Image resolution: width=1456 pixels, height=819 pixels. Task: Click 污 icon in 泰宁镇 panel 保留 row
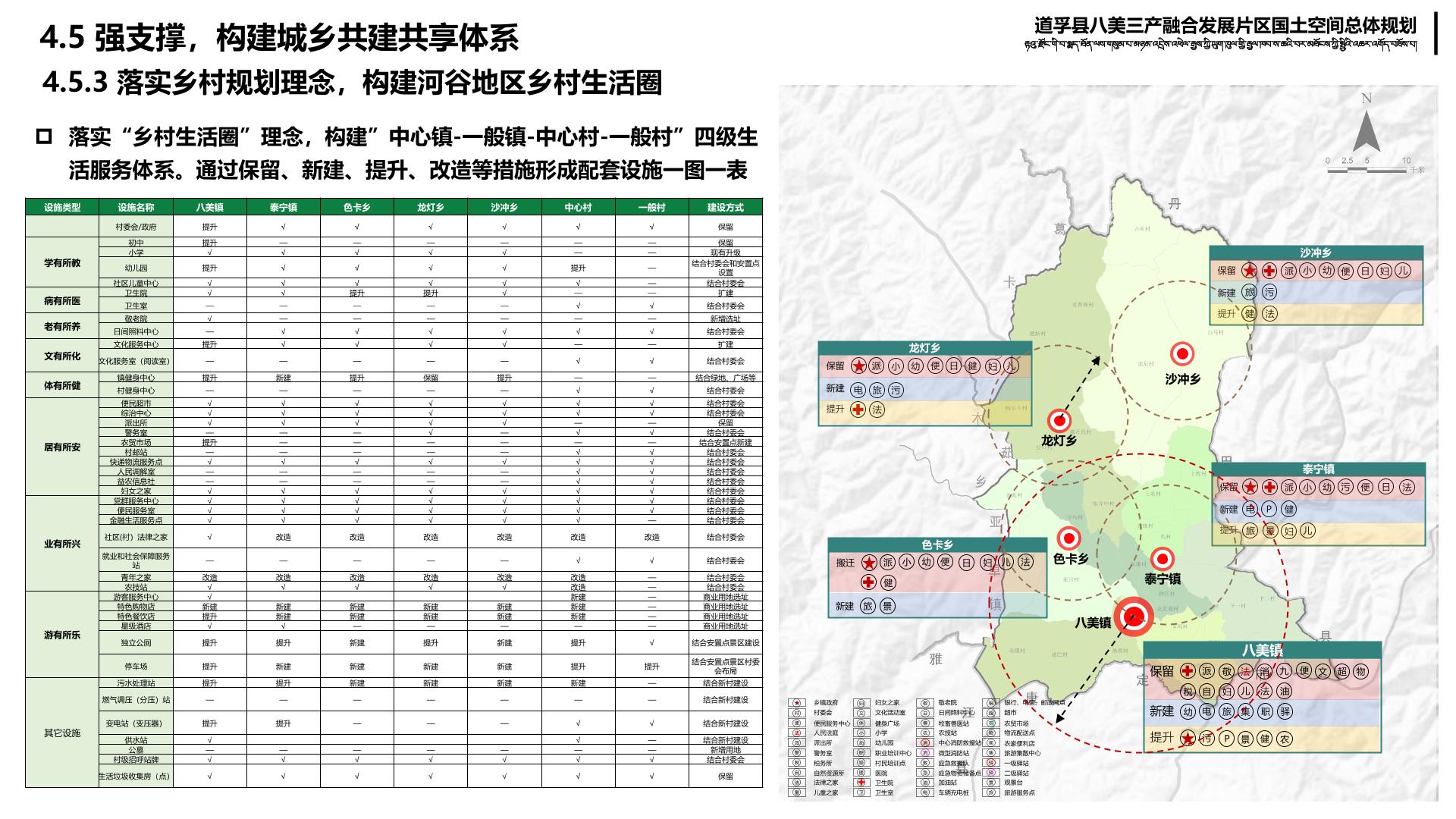pyautogui.click(x=1345, y=488)
